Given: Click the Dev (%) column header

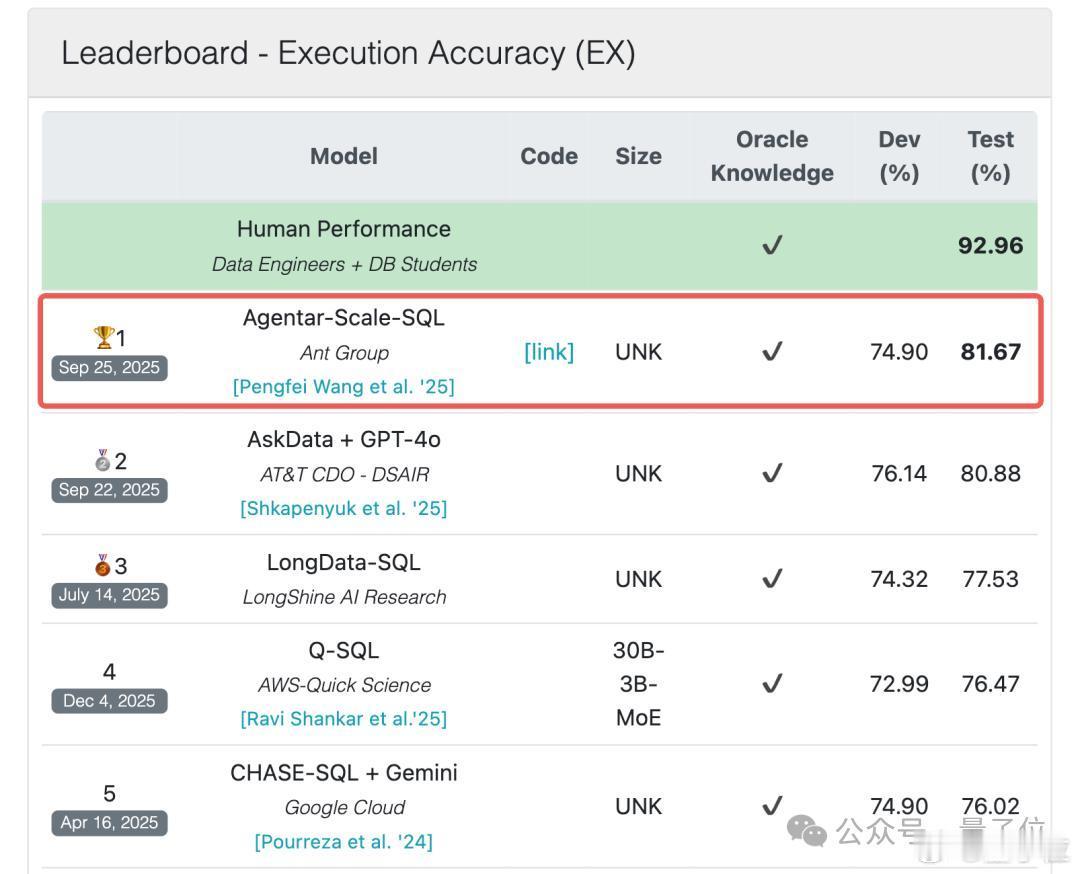Looking at the screenshot, I should tap(899, 156).
